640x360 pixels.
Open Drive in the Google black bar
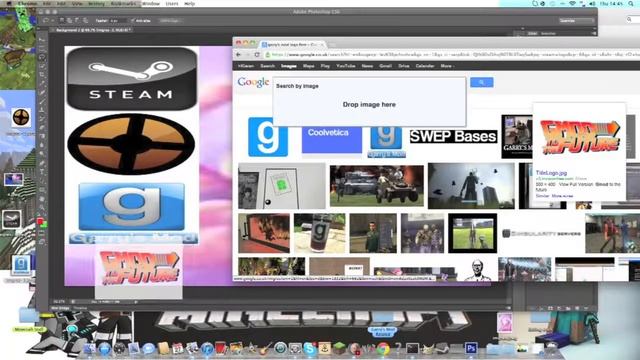point(404,66)
